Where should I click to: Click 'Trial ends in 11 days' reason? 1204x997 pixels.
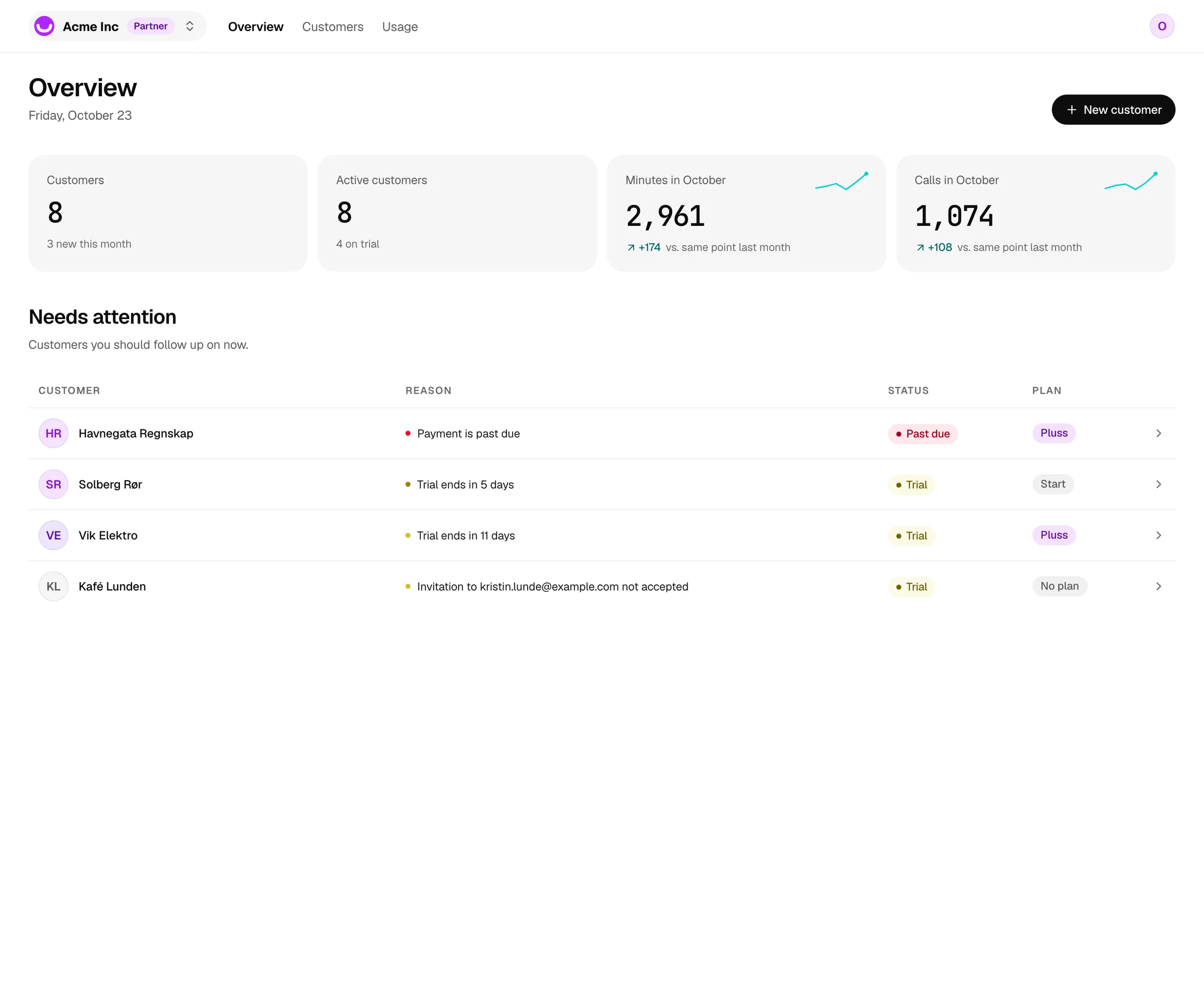(466, 536)
